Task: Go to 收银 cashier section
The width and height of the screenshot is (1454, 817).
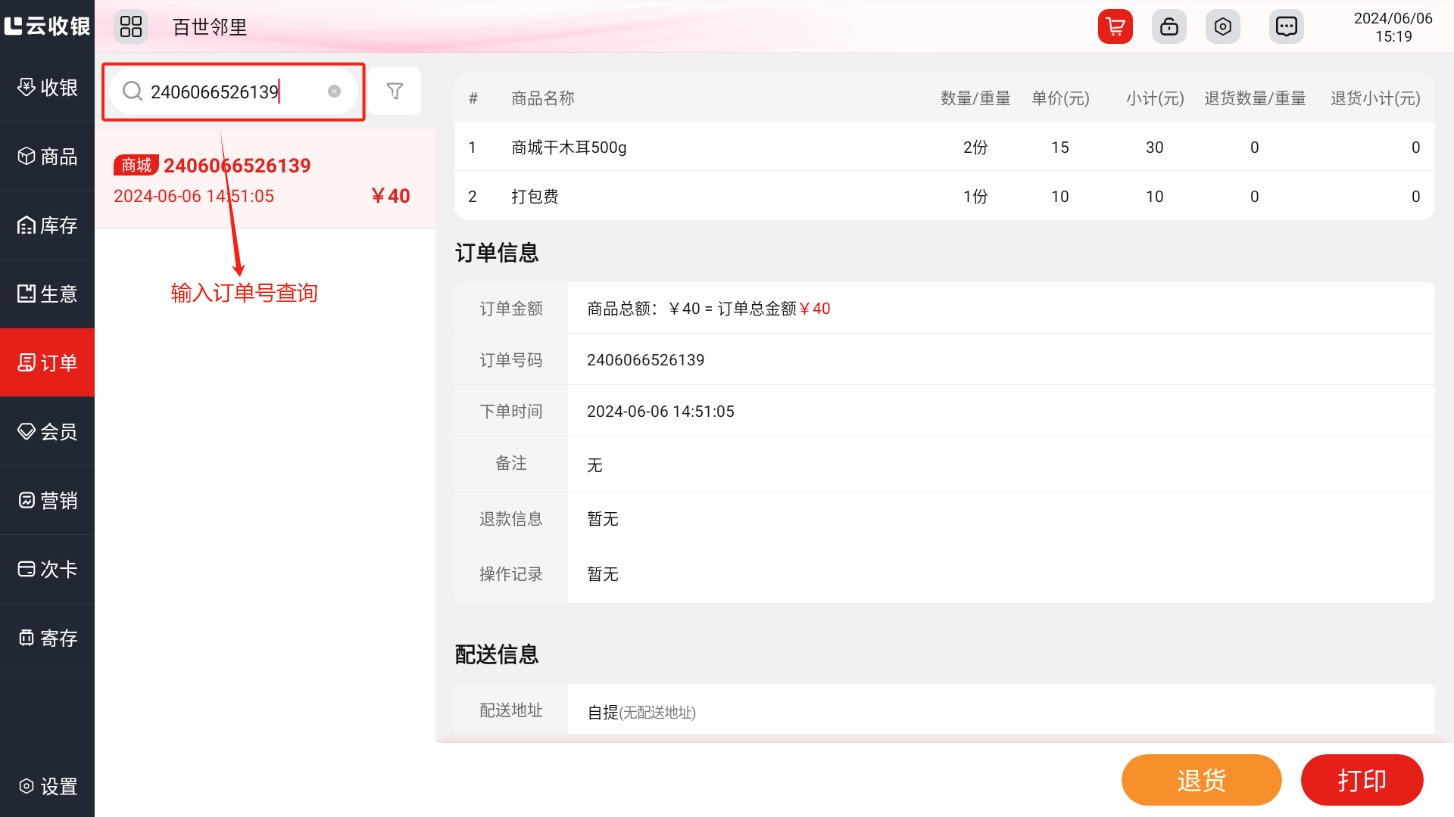Action: 47,87
